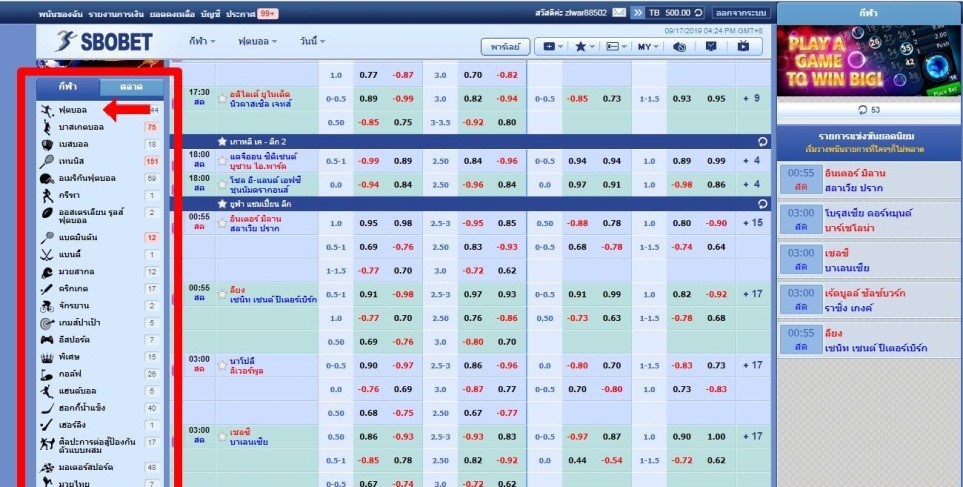The width and height of the screenshot is (963, 487).
Task: Open +15 more bets for อินเตอร์ มิลาน
Action: [752, 223]
